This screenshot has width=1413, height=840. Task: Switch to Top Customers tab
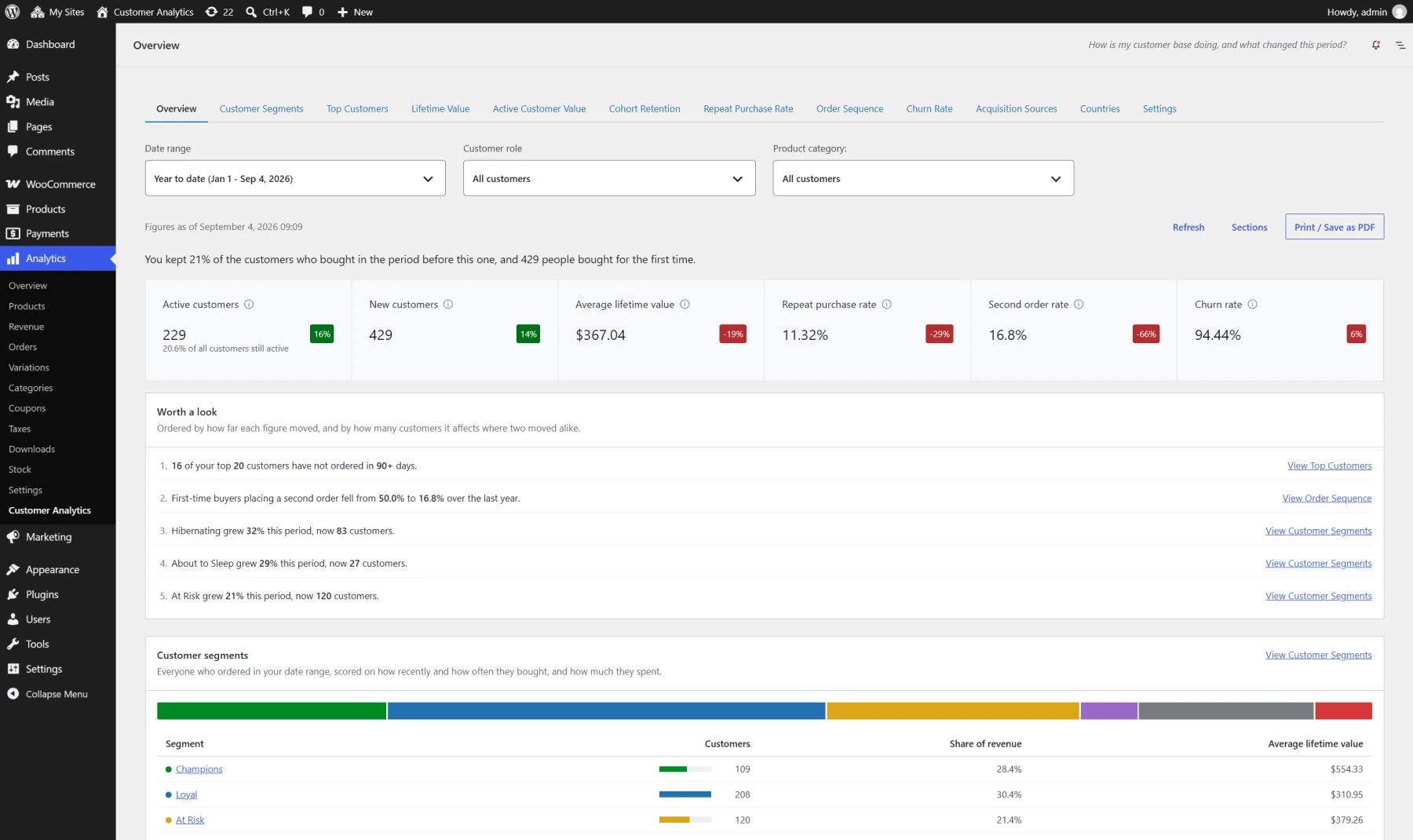pos(357,109)
